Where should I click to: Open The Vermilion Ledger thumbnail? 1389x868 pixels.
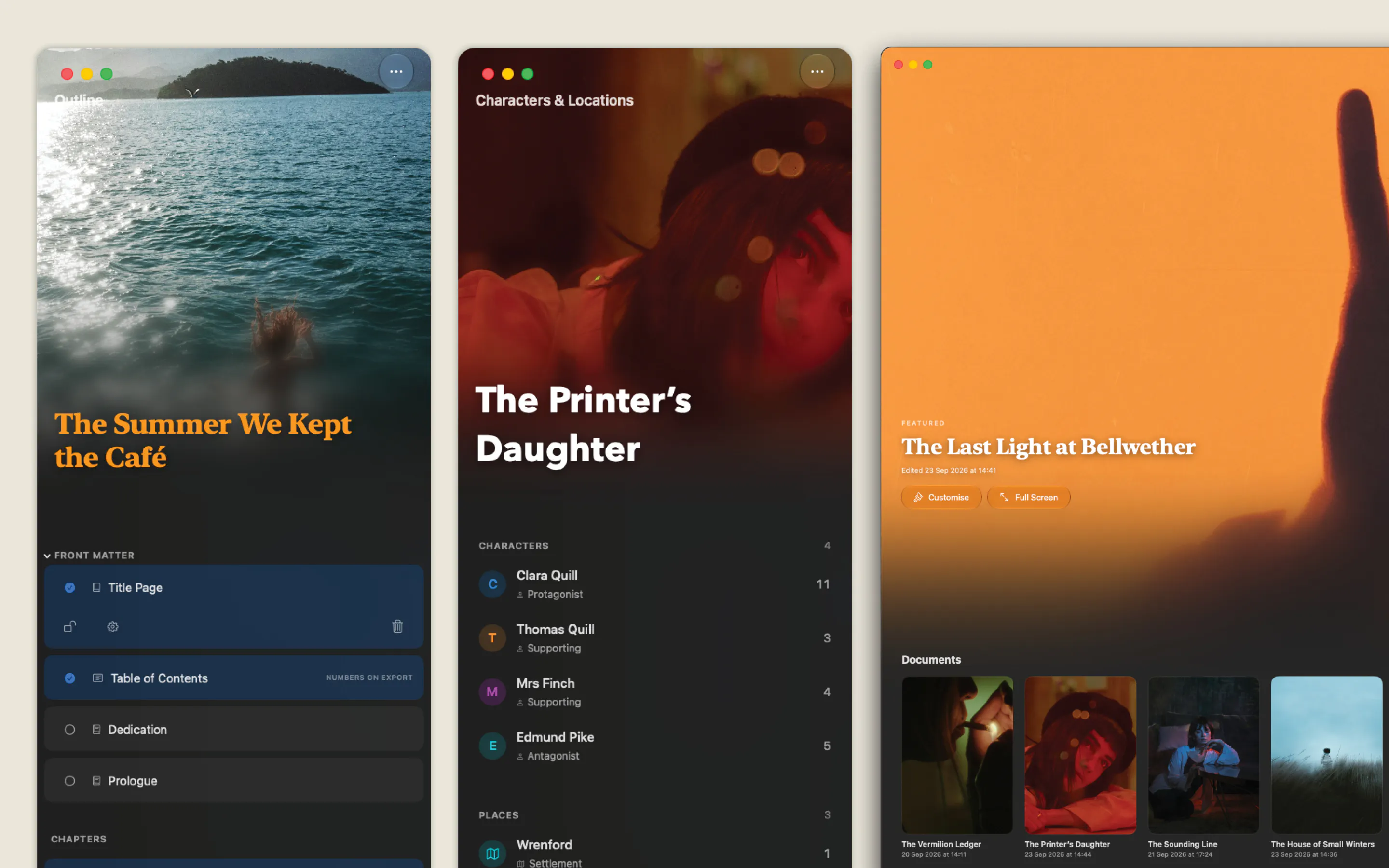pyautogui.click(x=957, y=754)
